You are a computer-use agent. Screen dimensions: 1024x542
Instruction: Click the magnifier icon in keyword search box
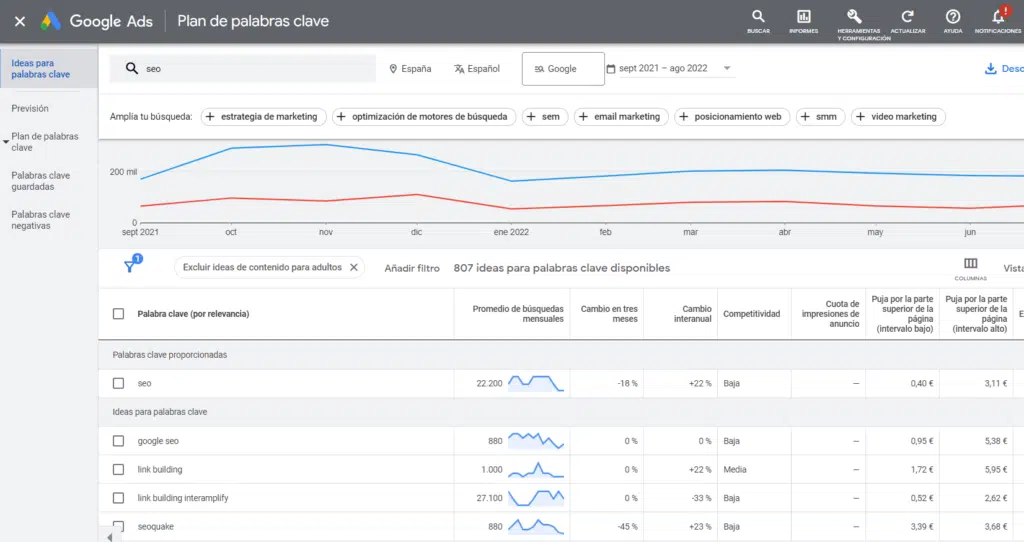click(132, 68)
